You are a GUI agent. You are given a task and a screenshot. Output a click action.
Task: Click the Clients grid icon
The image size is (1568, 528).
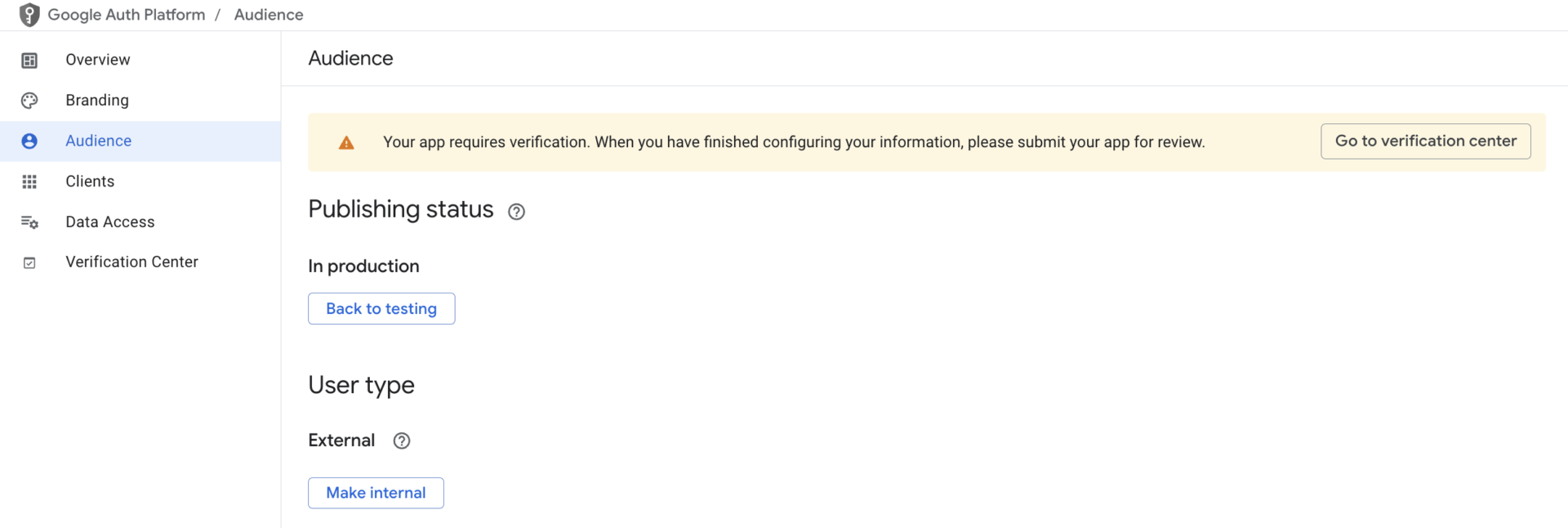29,181
